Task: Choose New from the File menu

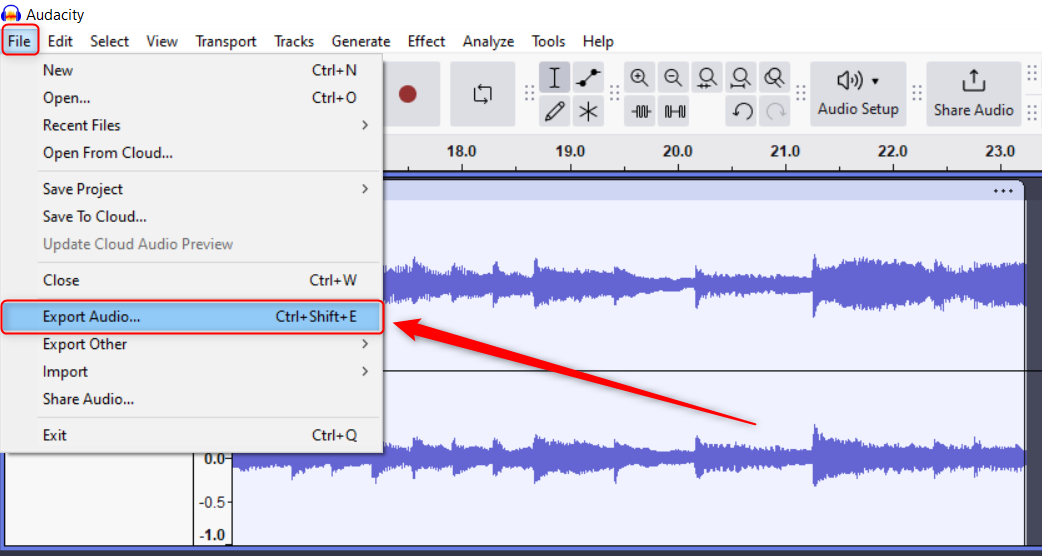Action: [192, 70]
